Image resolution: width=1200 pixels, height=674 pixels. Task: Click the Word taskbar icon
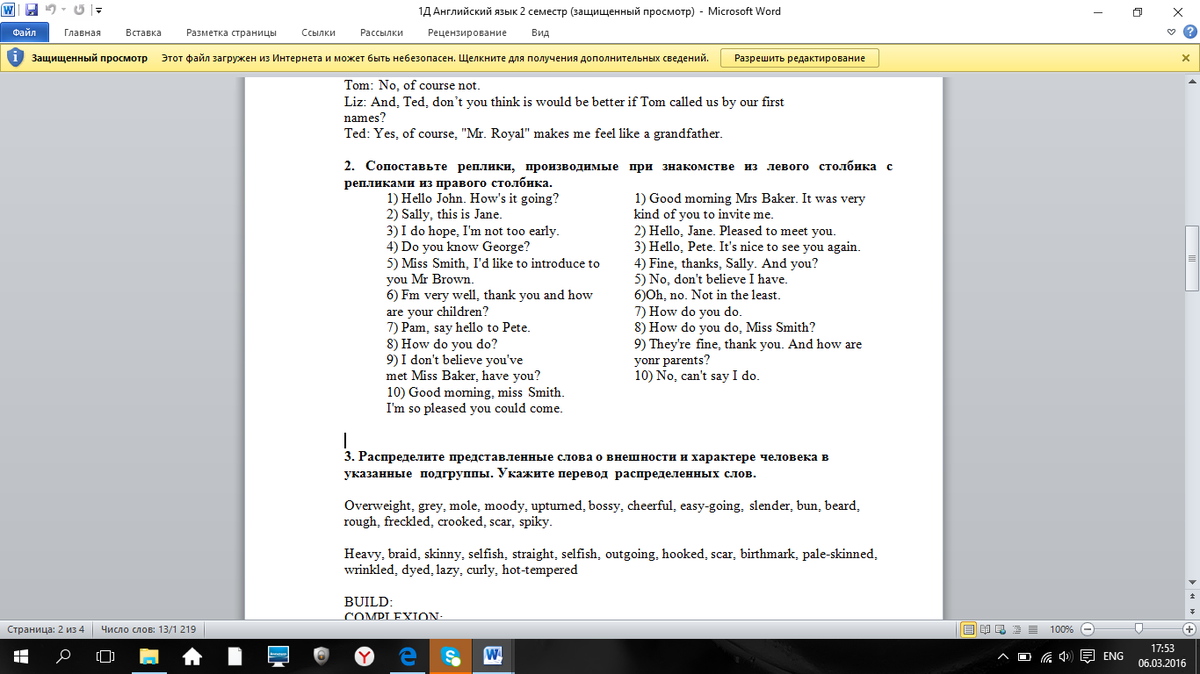tap(493, 656)
